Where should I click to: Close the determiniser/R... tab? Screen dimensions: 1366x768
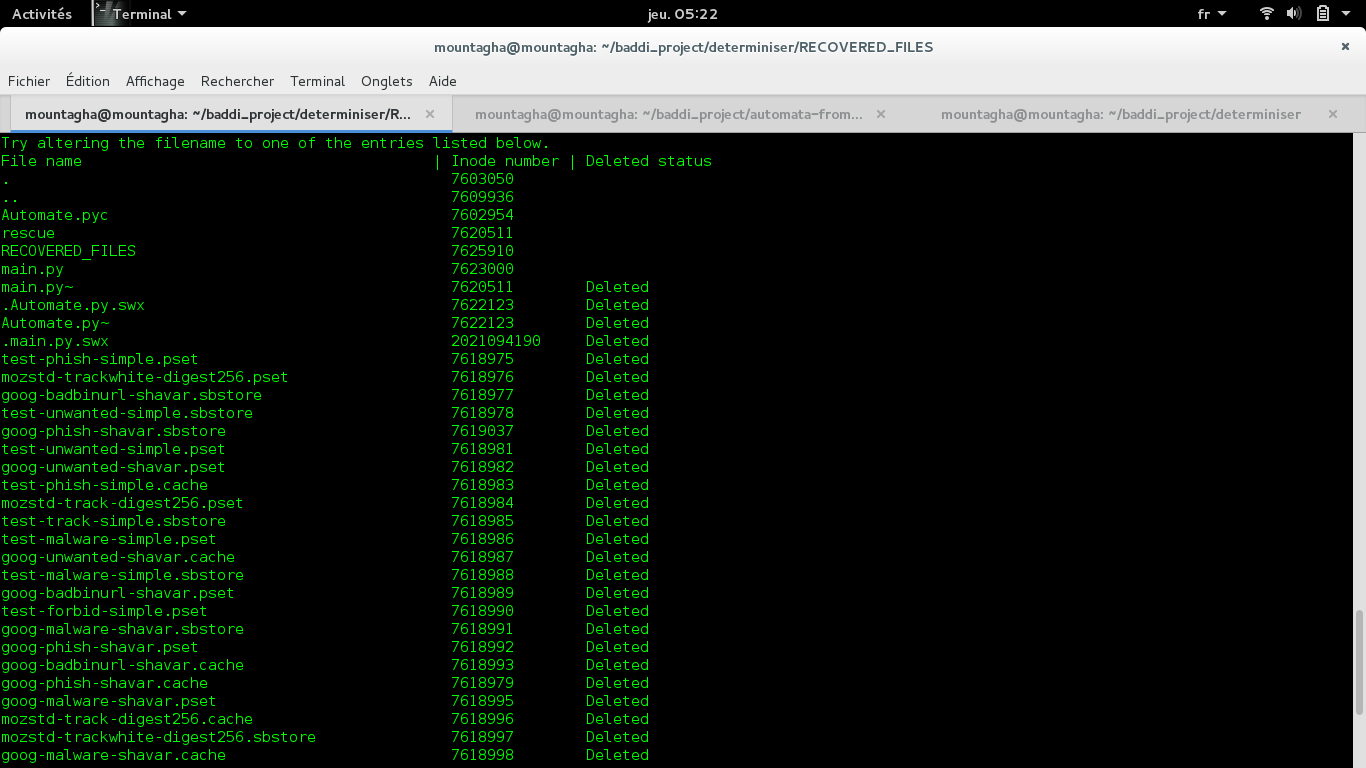[x=430, y=114]
